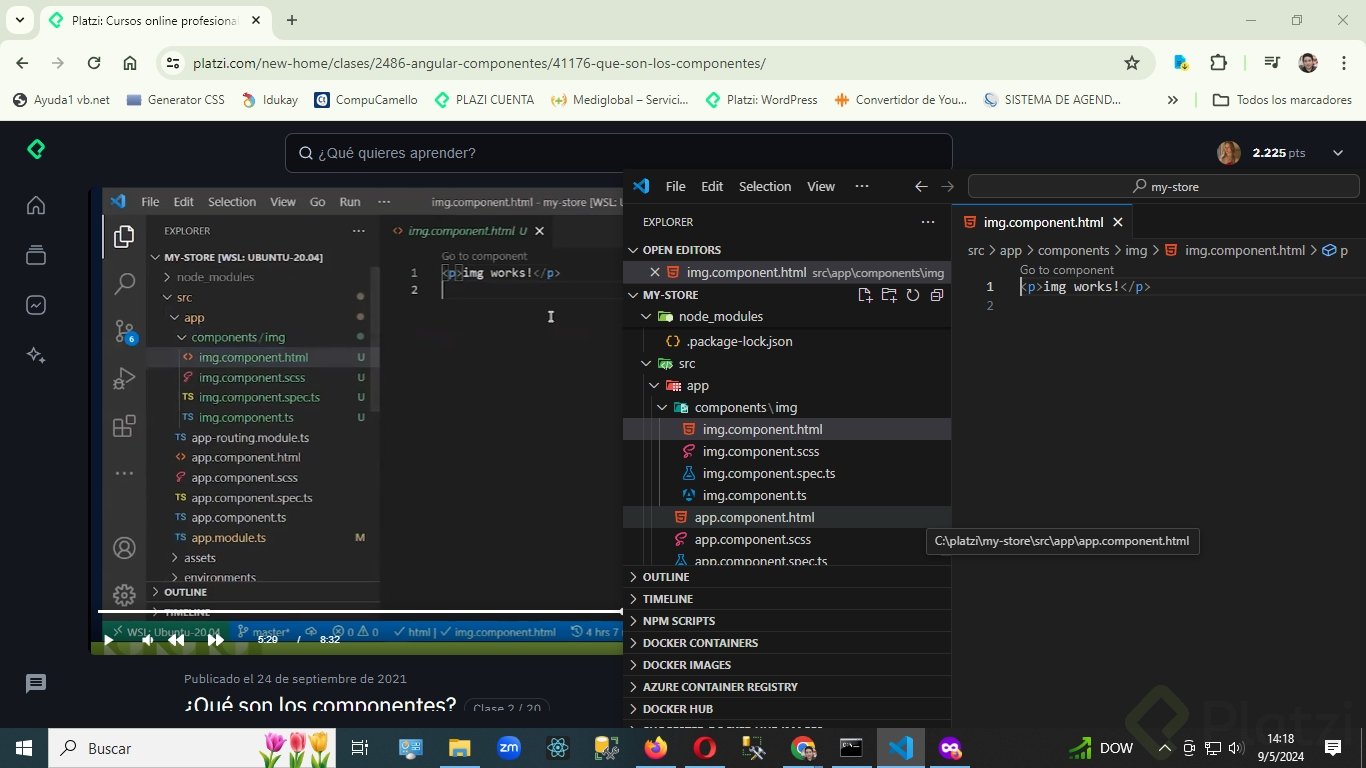
Task: Open Edit menu in front VS Code window
Action: point(712,186)
